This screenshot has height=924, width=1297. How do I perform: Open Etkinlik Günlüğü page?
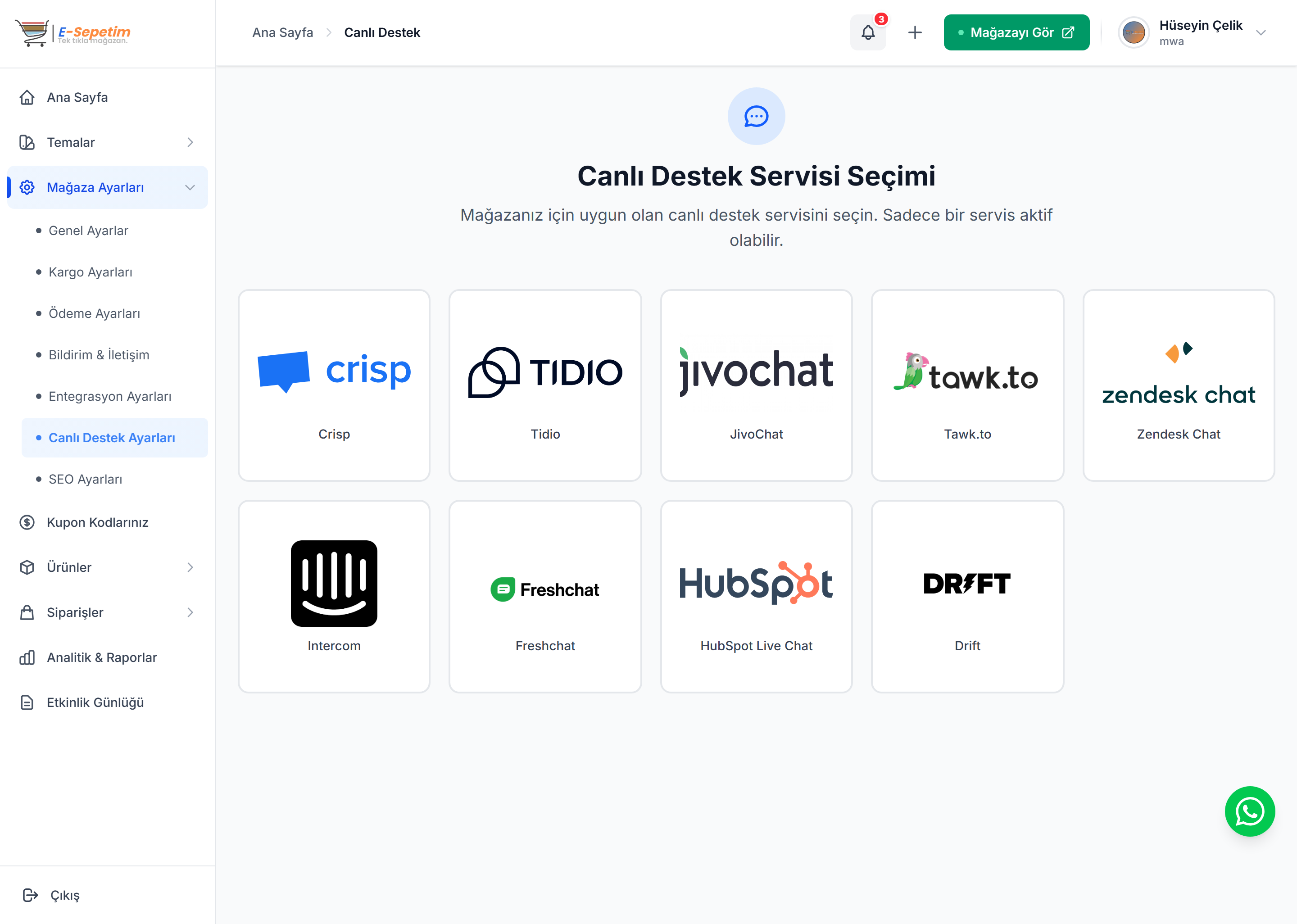click(95, 702)
